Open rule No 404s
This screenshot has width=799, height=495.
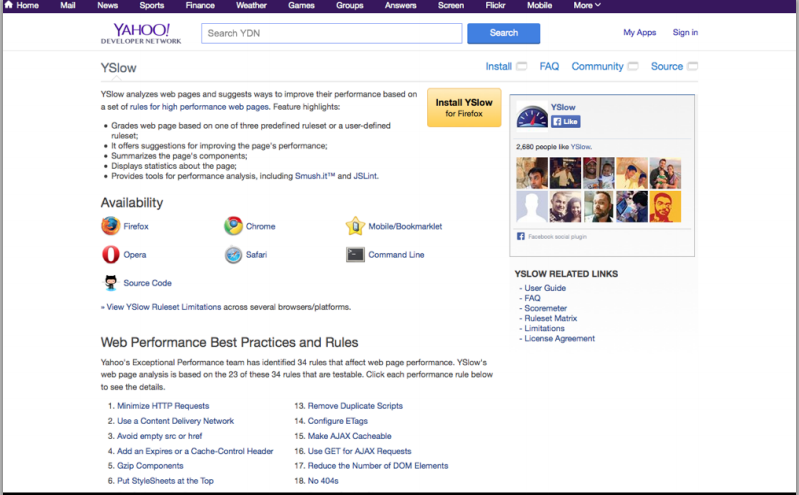click(323, 481)
